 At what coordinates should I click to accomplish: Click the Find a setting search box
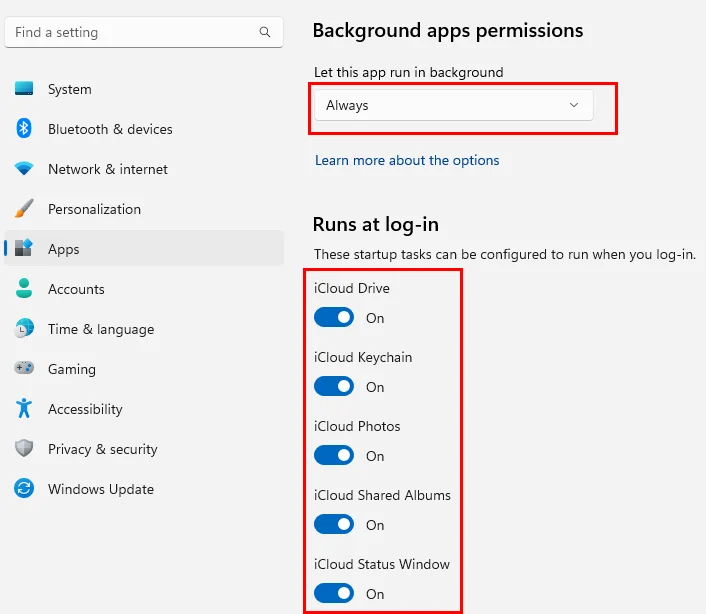coord(144,32)
